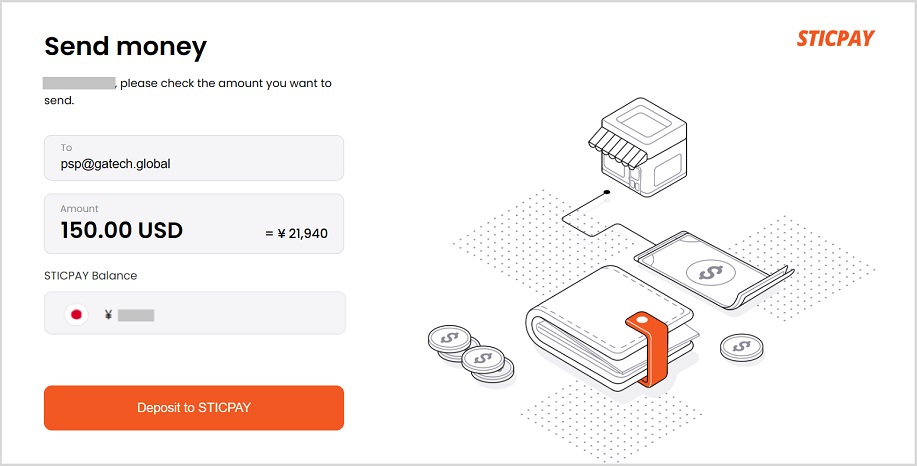Click the single coin right of wallet

(x=741, y=347)
